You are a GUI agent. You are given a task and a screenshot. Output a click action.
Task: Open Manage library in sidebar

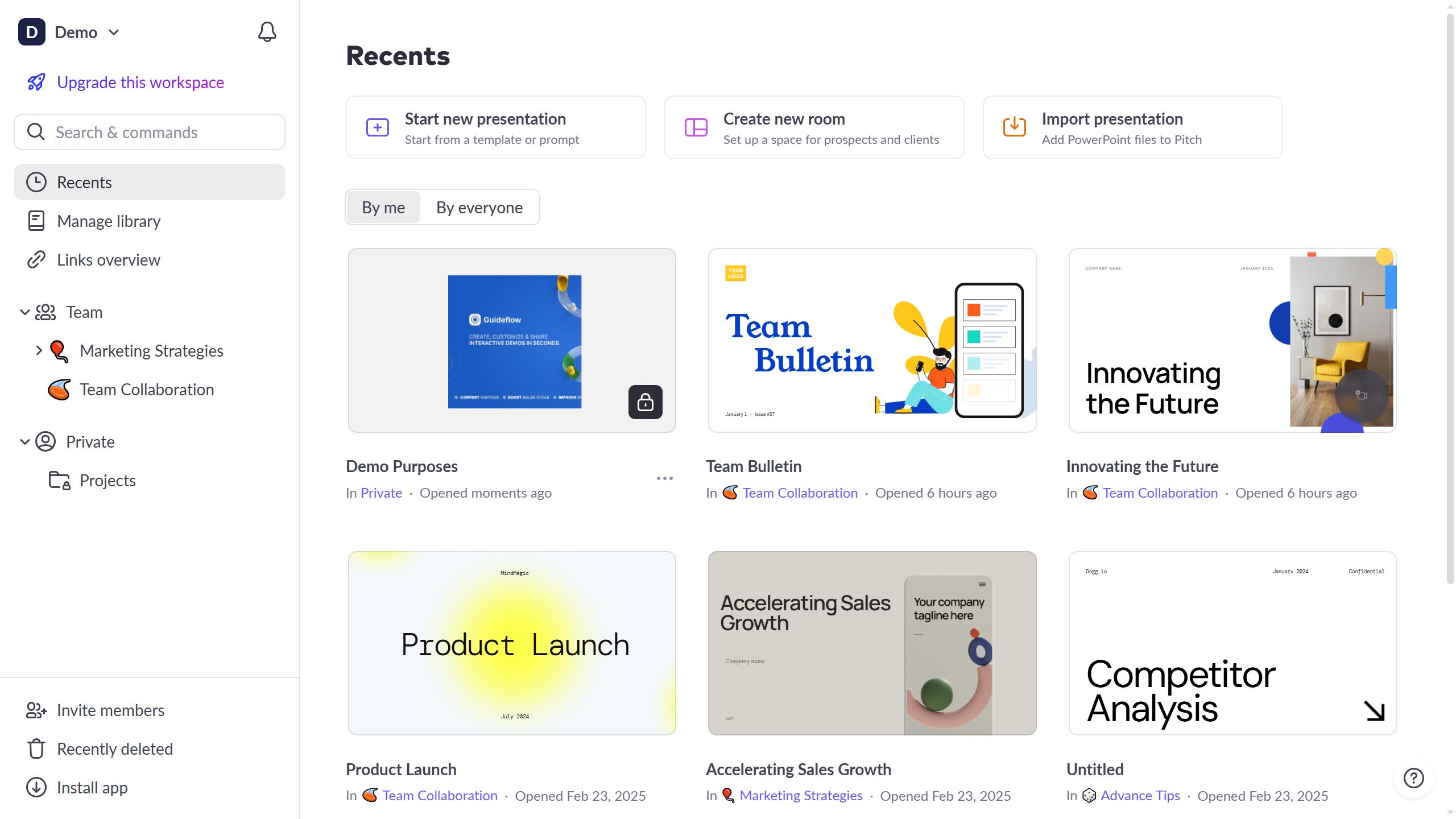pos(108,221)
